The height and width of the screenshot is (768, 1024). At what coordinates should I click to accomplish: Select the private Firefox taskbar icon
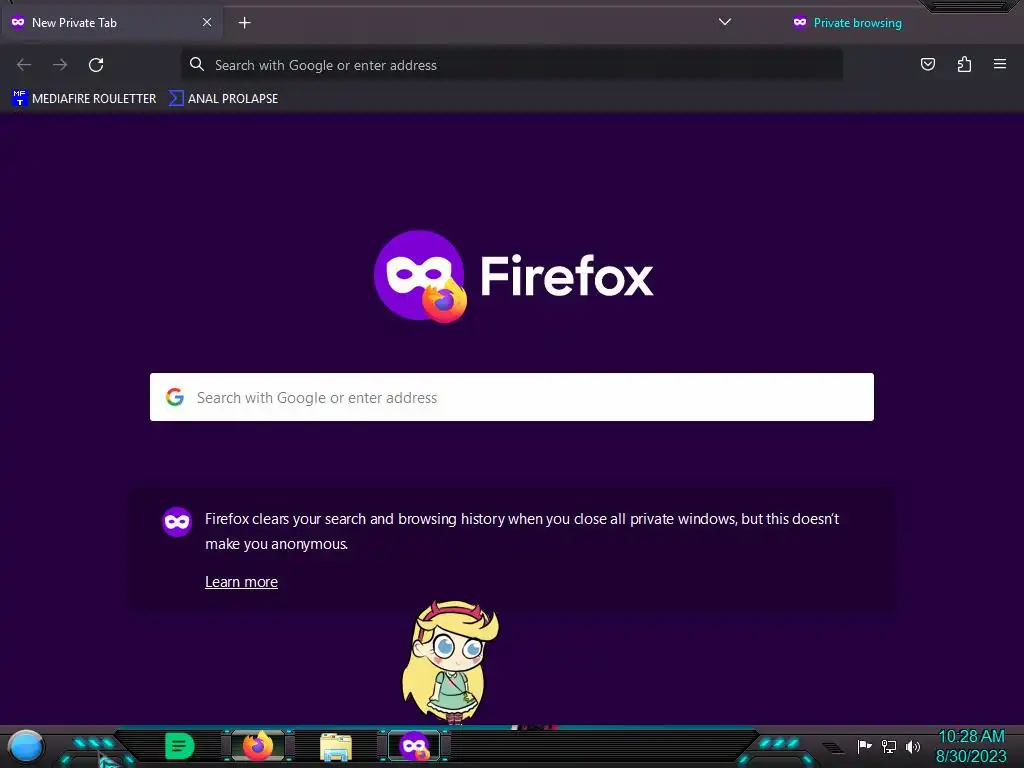pos(414,746)
